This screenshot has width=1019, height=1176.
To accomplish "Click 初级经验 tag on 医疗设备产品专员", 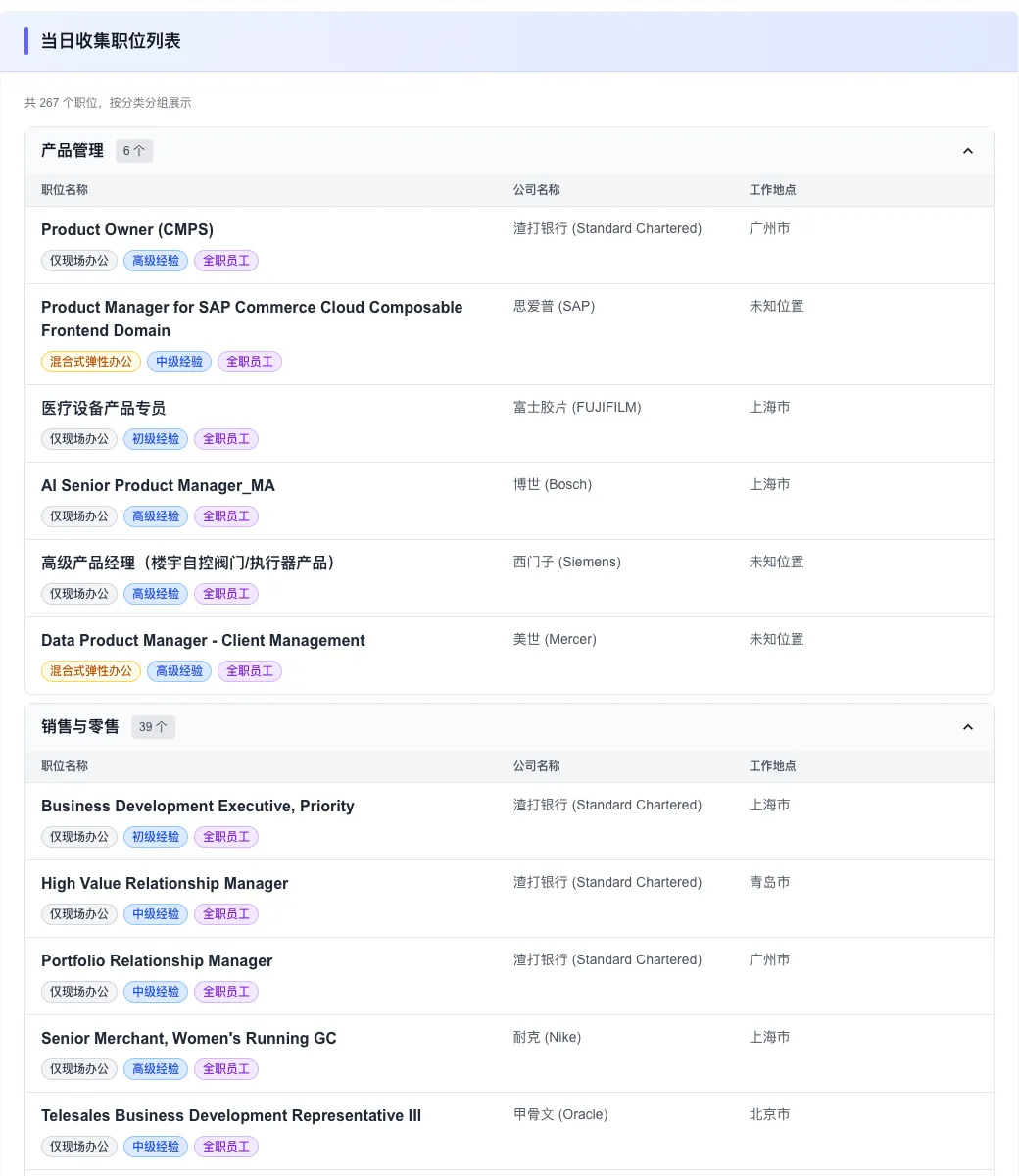I will pyautogui.click(x=156, y=439).
